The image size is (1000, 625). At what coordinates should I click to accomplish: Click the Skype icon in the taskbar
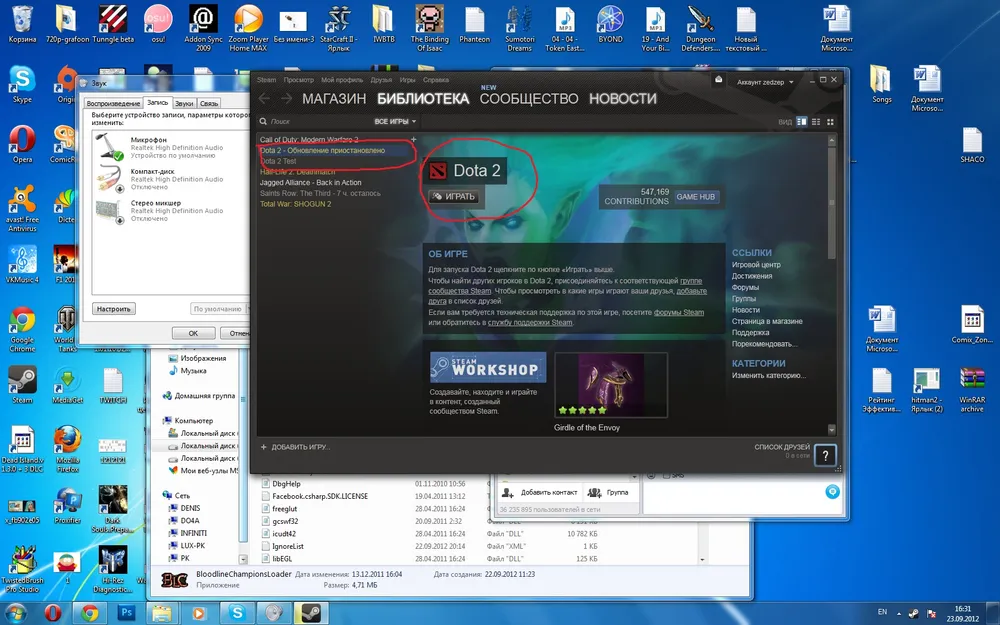click(x=236, y=611)
